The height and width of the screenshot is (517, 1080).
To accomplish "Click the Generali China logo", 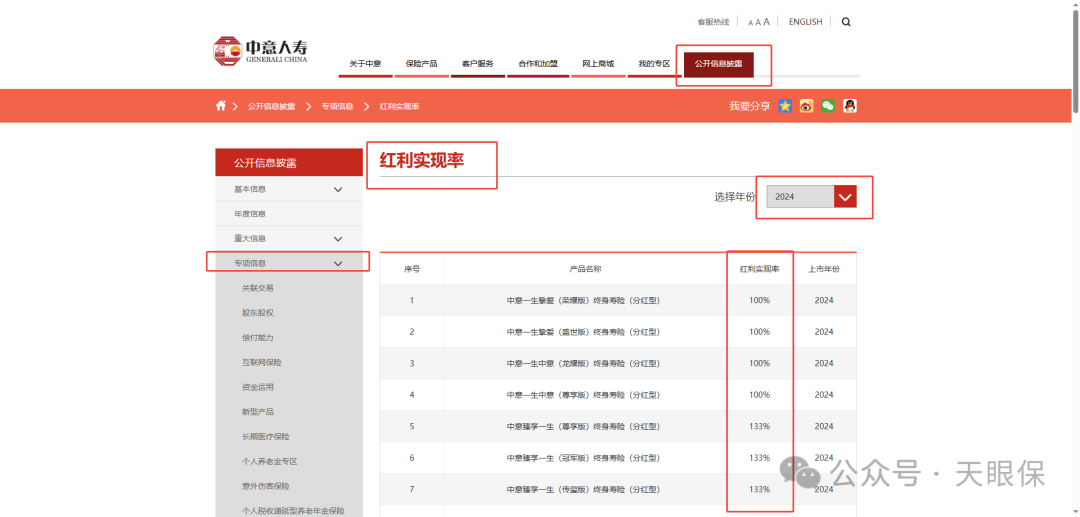I will [x=261, y=51].
